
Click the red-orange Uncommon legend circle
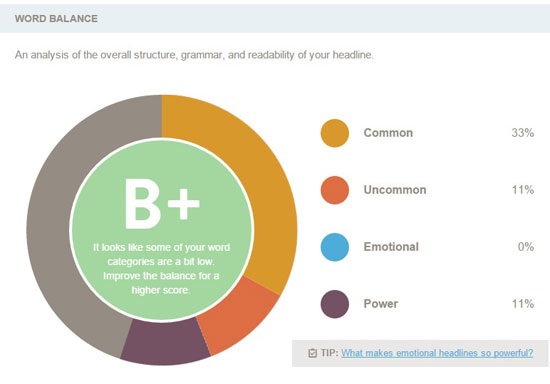(335, 190)
